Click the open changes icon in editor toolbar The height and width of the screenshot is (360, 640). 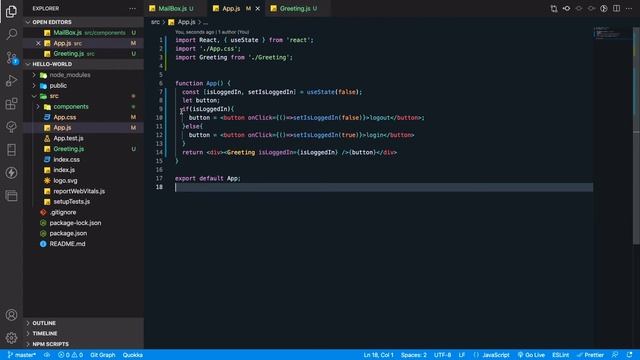tap(554, 9)
